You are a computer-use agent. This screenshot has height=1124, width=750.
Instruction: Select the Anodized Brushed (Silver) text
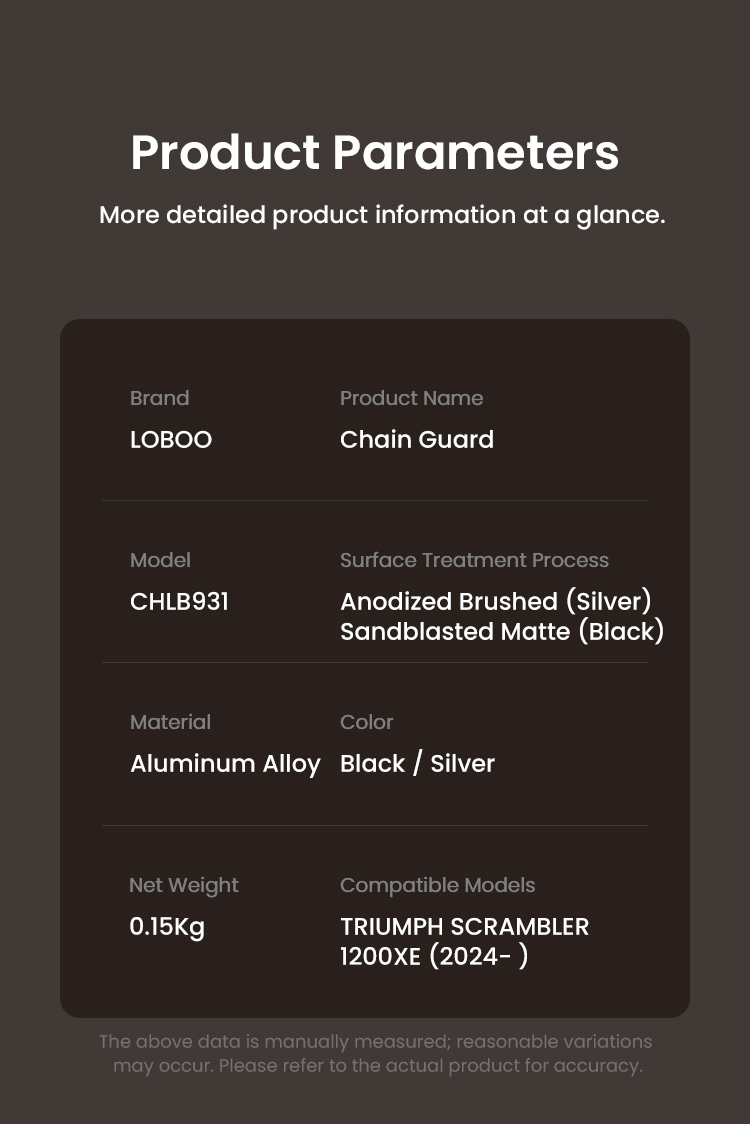pos(495,601)
